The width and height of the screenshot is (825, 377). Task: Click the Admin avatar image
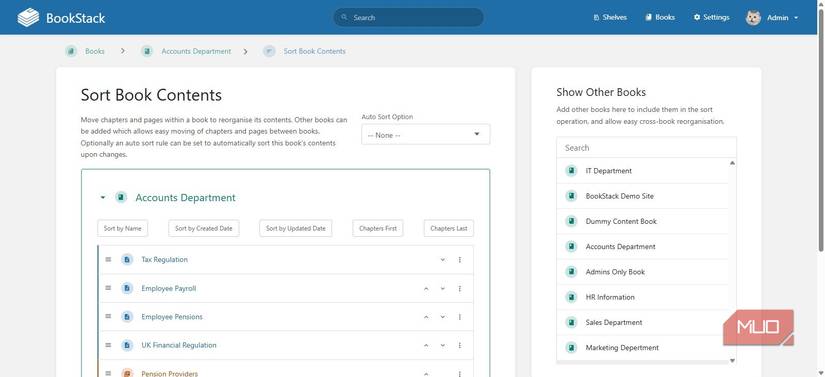pyautogui.click(x=753, y=17)
